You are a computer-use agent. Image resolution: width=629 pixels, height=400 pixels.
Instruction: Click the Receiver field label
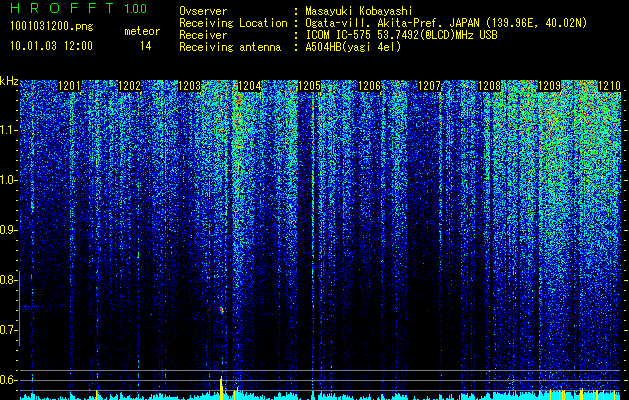(203, 35)
